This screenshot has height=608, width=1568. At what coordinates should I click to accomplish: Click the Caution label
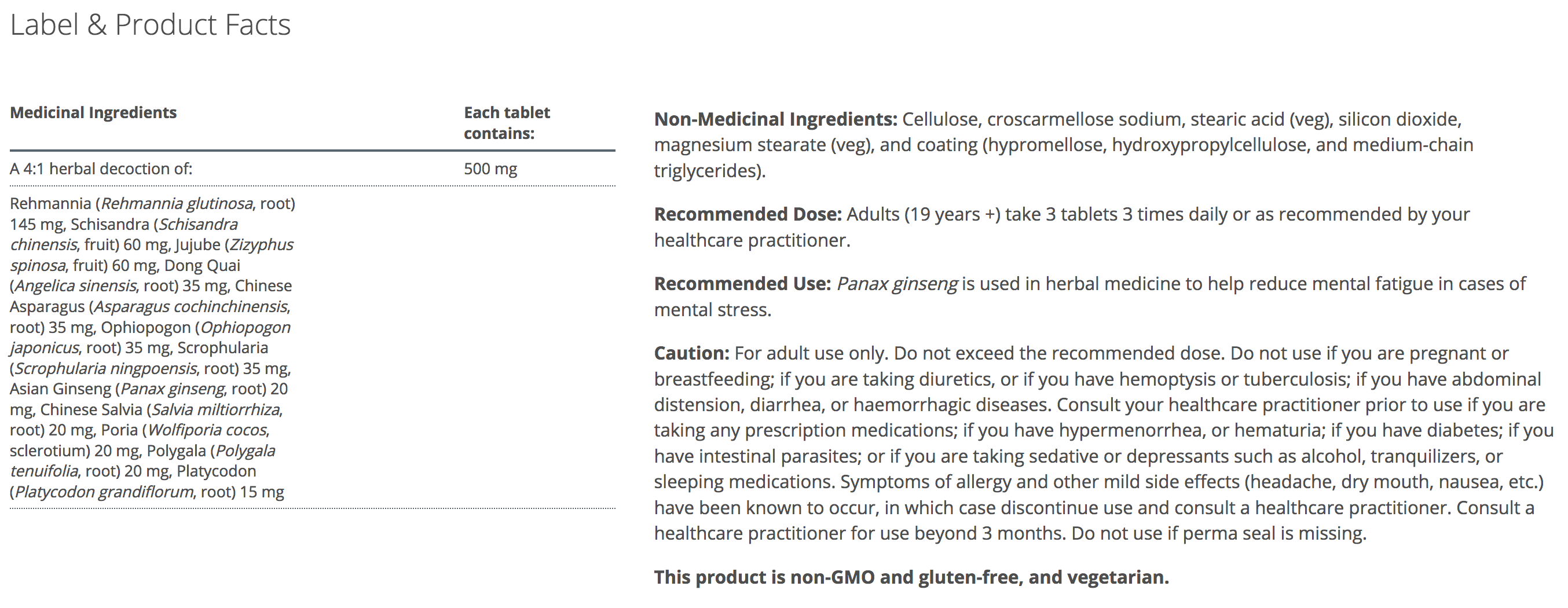[691, 353]
